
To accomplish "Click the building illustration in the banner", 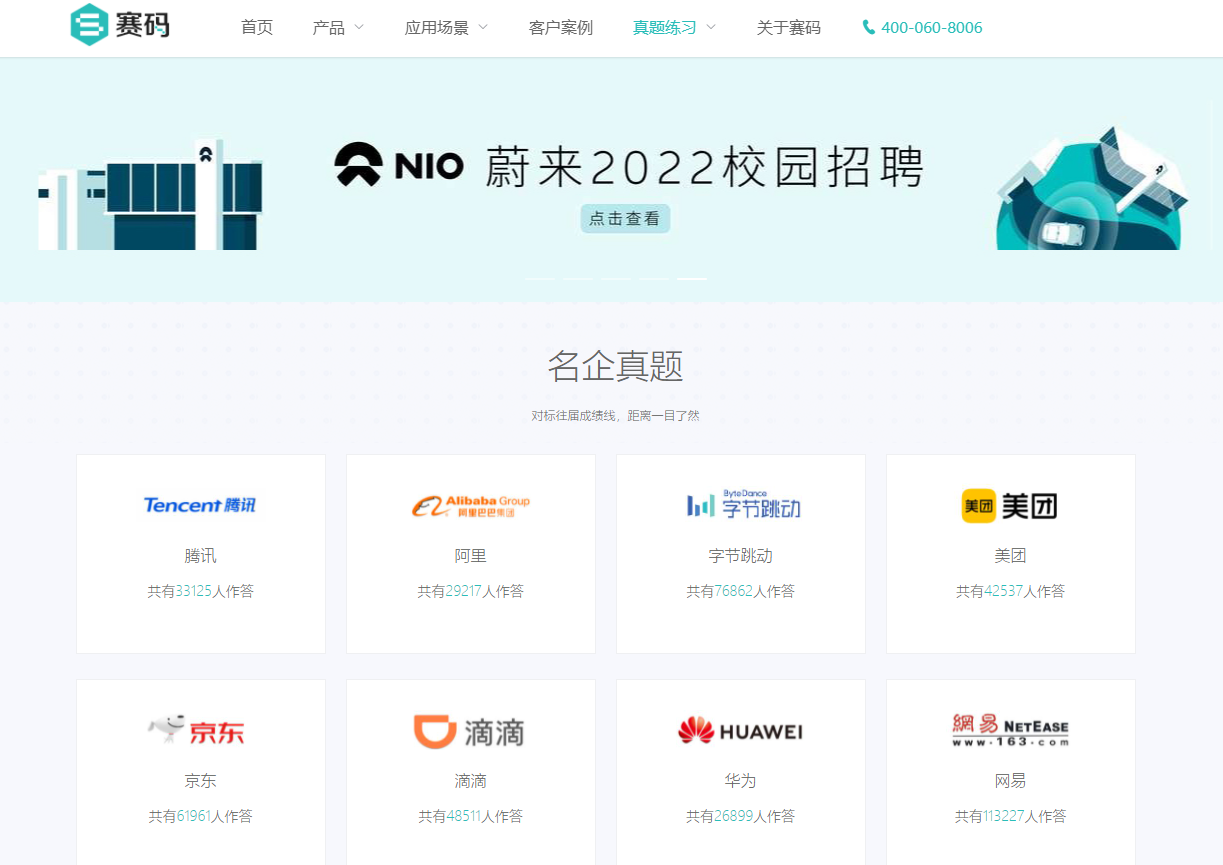I will (x=150, y=196).
